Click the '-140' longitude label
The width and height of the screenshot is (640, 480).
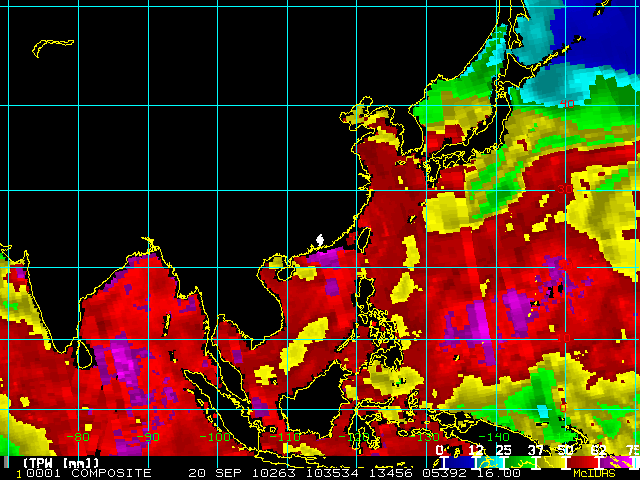point(494,437)
